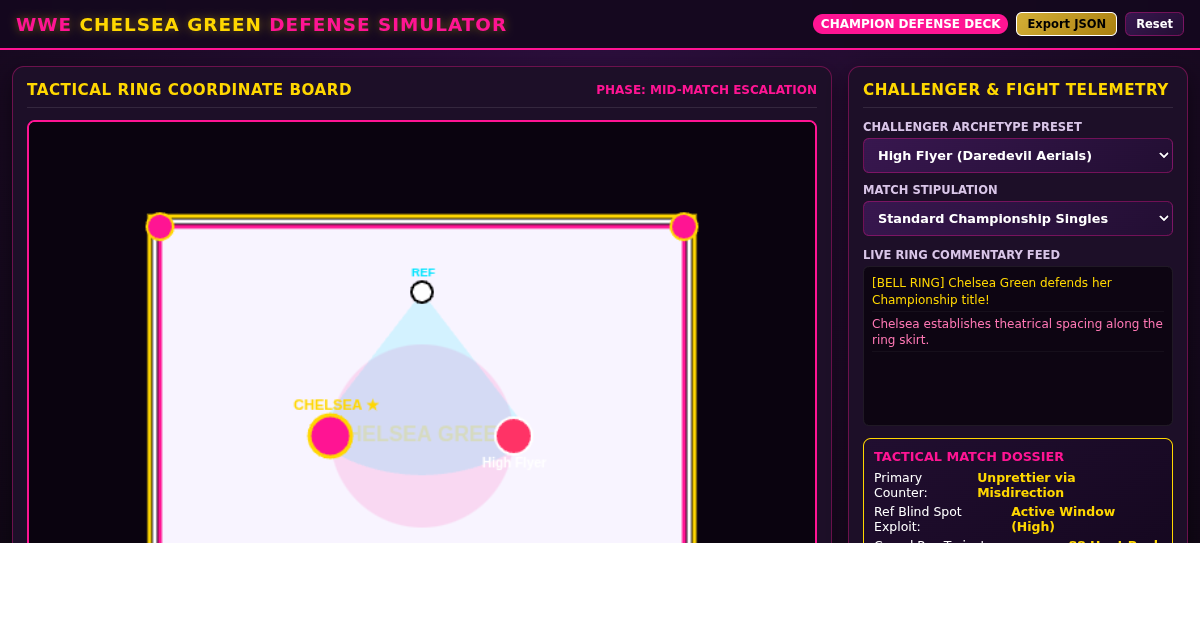Click the Champion Defense Deck badge
The height and width of the screenshot is (630, 1200).
910,24
